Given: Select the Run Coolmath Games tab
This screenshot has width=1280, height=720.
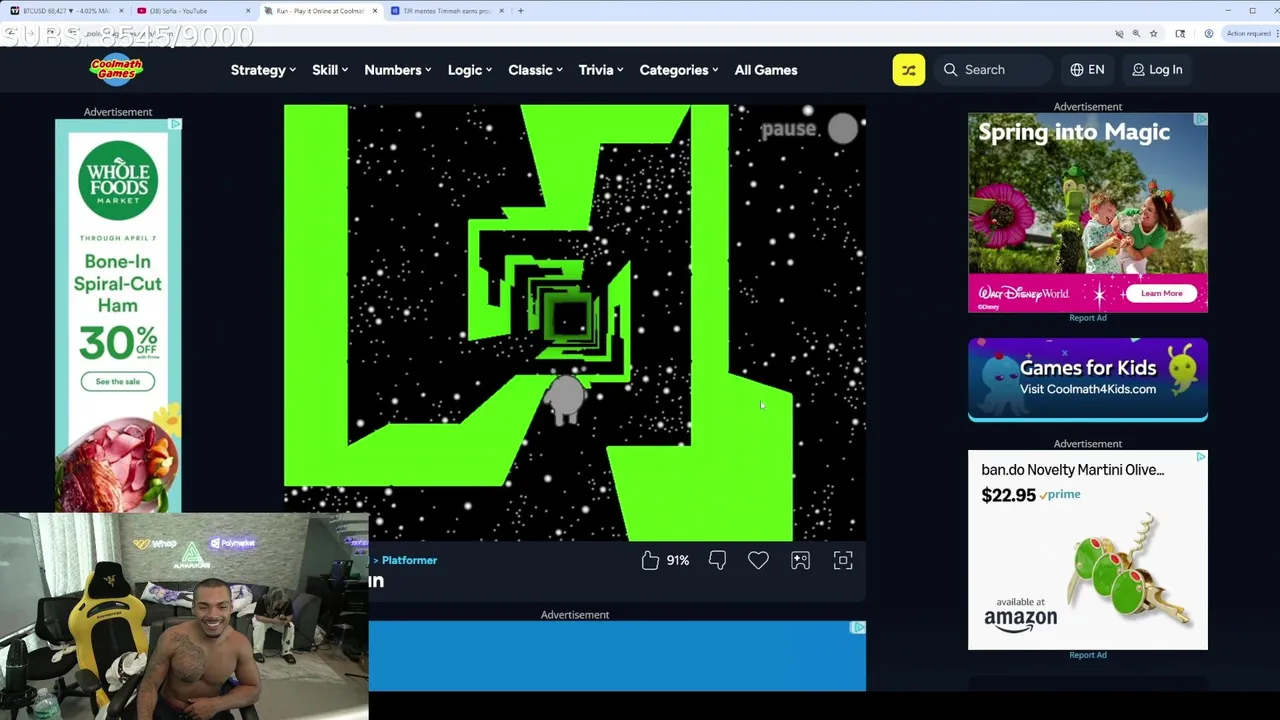Looking at the screenshot, I should tap(320, 11).
